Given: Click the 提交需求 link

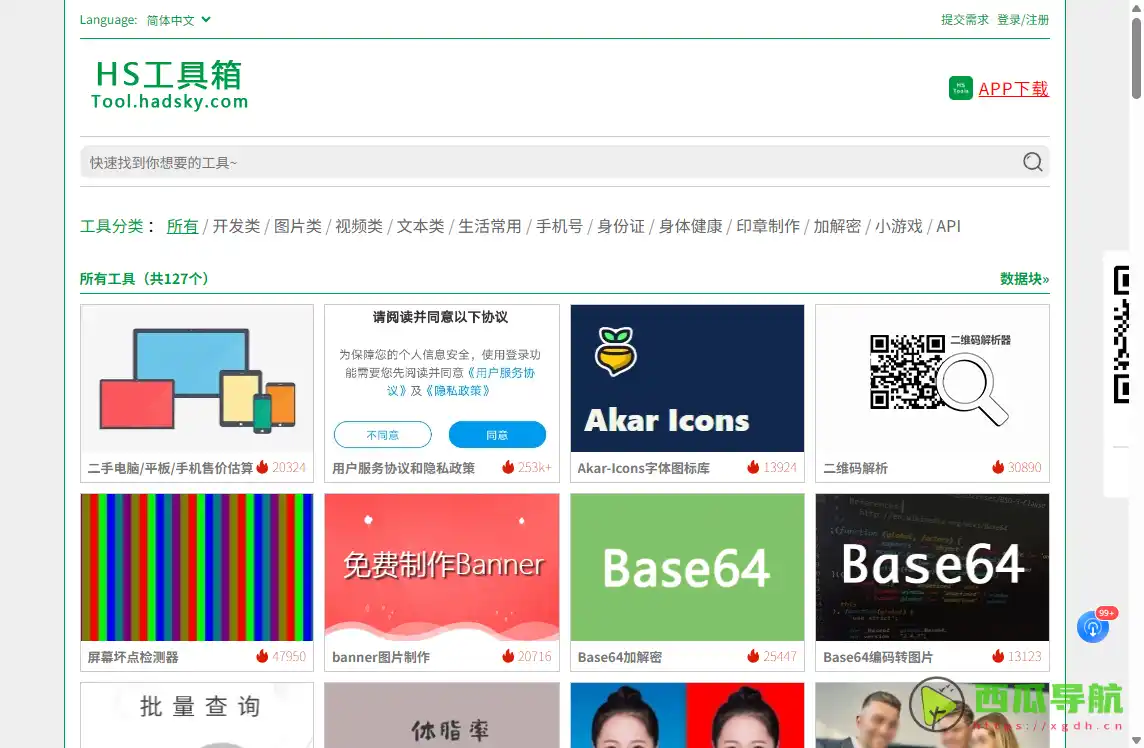Looking at the screenshot, I should pyautogui.click(x=965, y=20).
